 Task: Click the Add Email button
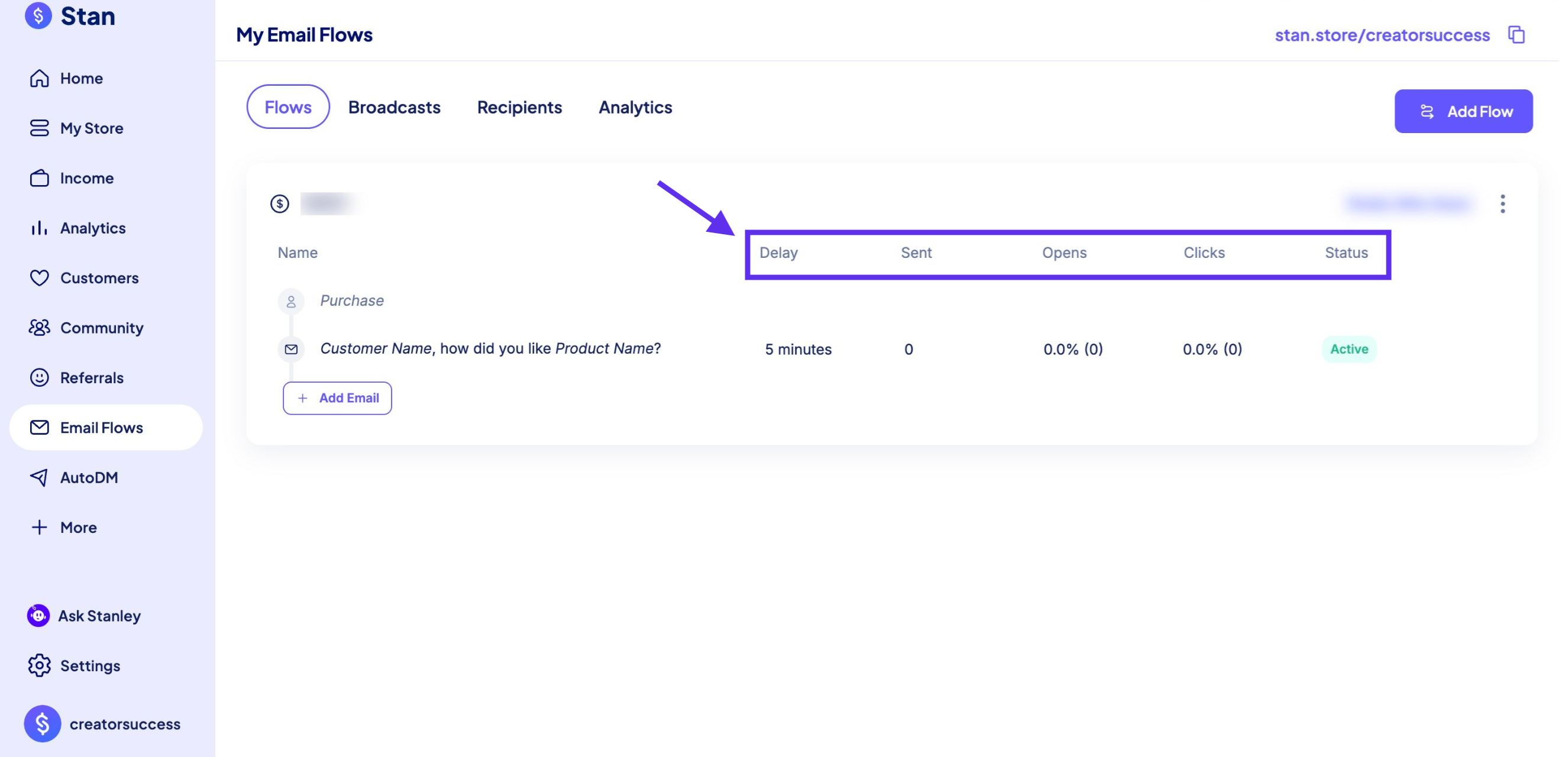[337, 398]
